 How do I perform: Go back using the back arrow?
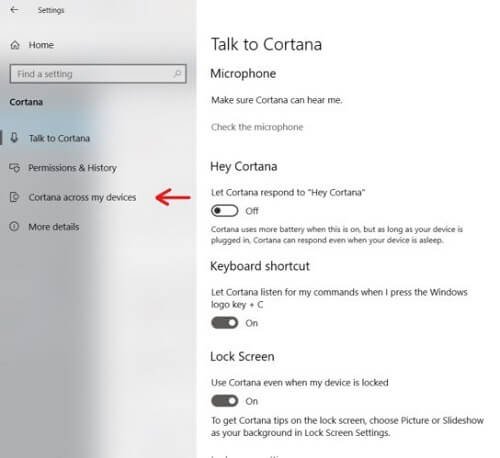pos(14,10)
